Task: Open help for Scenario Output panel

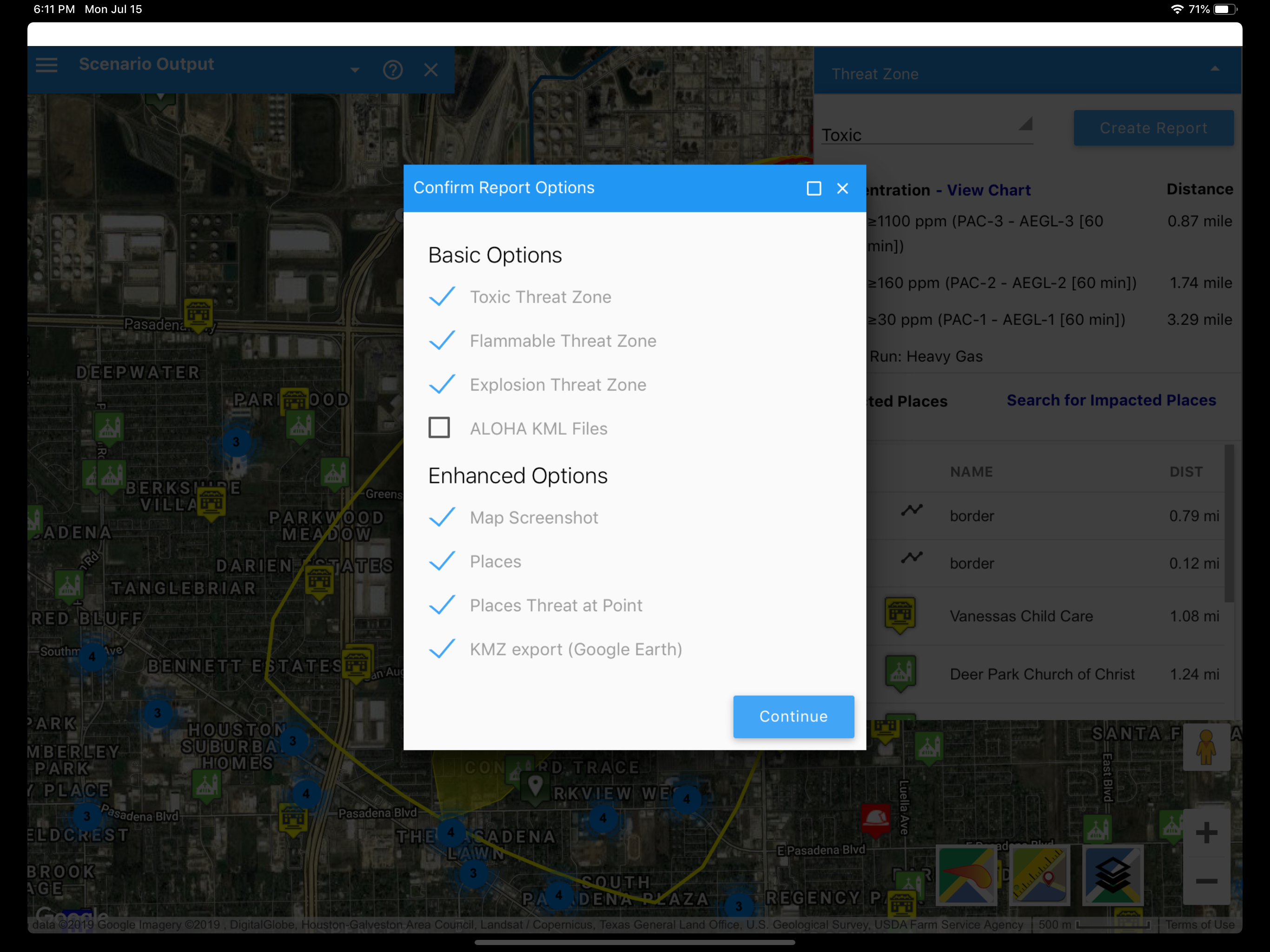Action: click(x=393, y=70)
